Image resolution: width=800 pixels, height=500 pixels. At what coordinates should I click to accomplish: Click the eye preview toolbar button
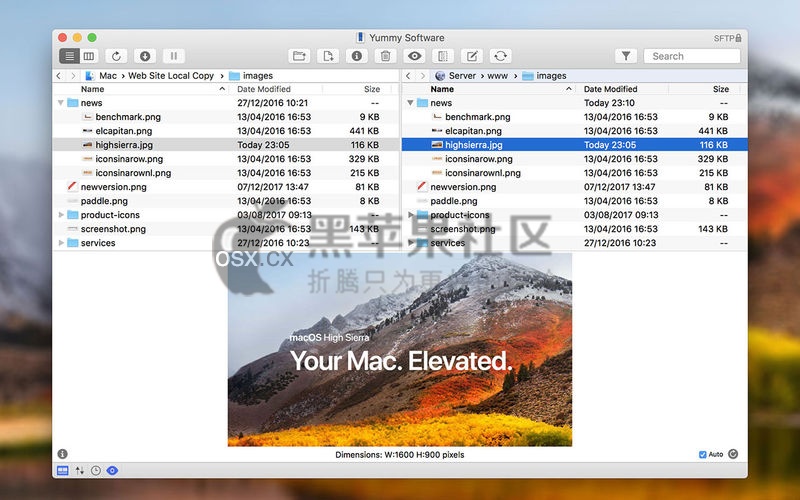pos(414,56)
